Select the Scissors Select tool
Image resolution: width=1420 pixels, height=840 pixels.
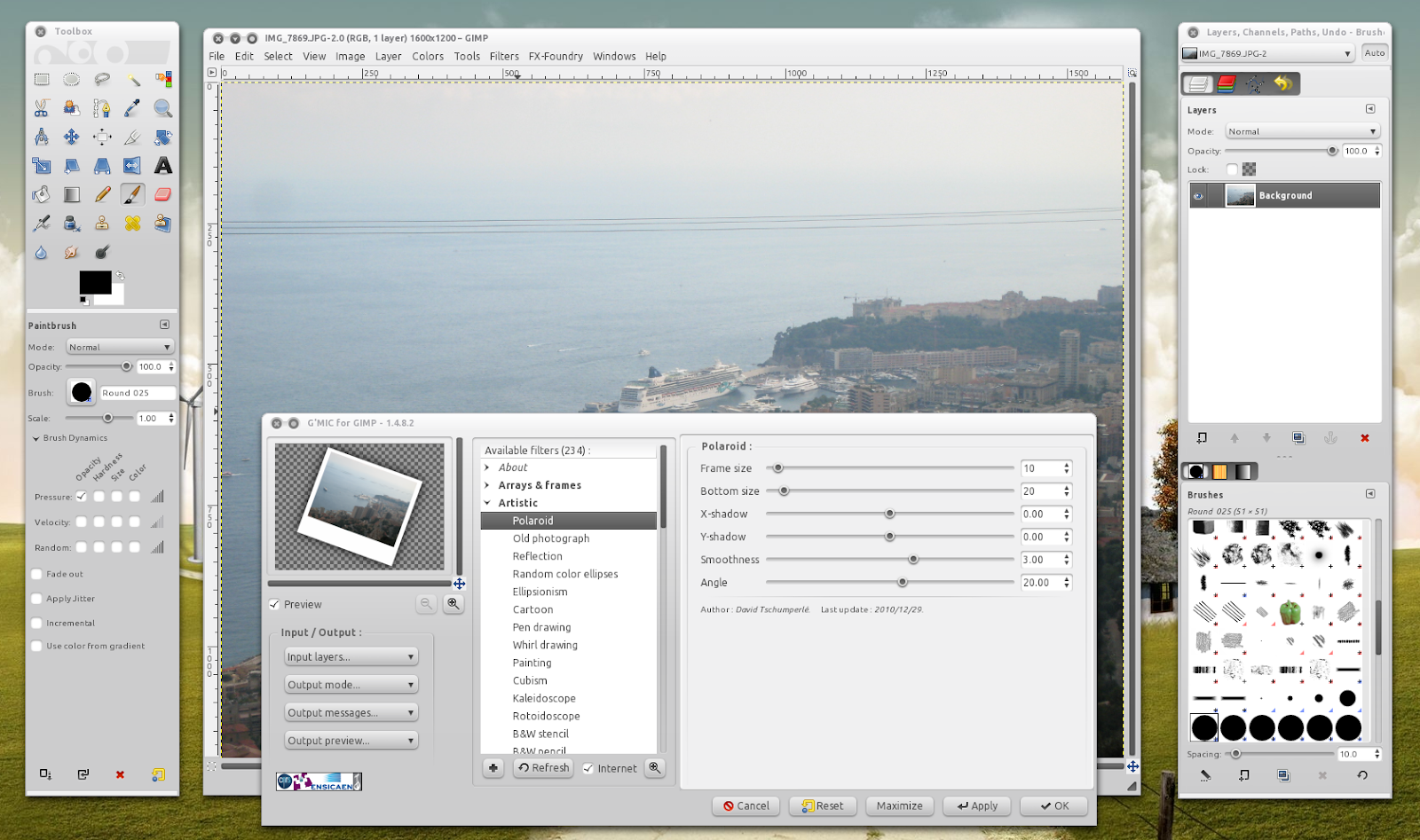[42, 108]
